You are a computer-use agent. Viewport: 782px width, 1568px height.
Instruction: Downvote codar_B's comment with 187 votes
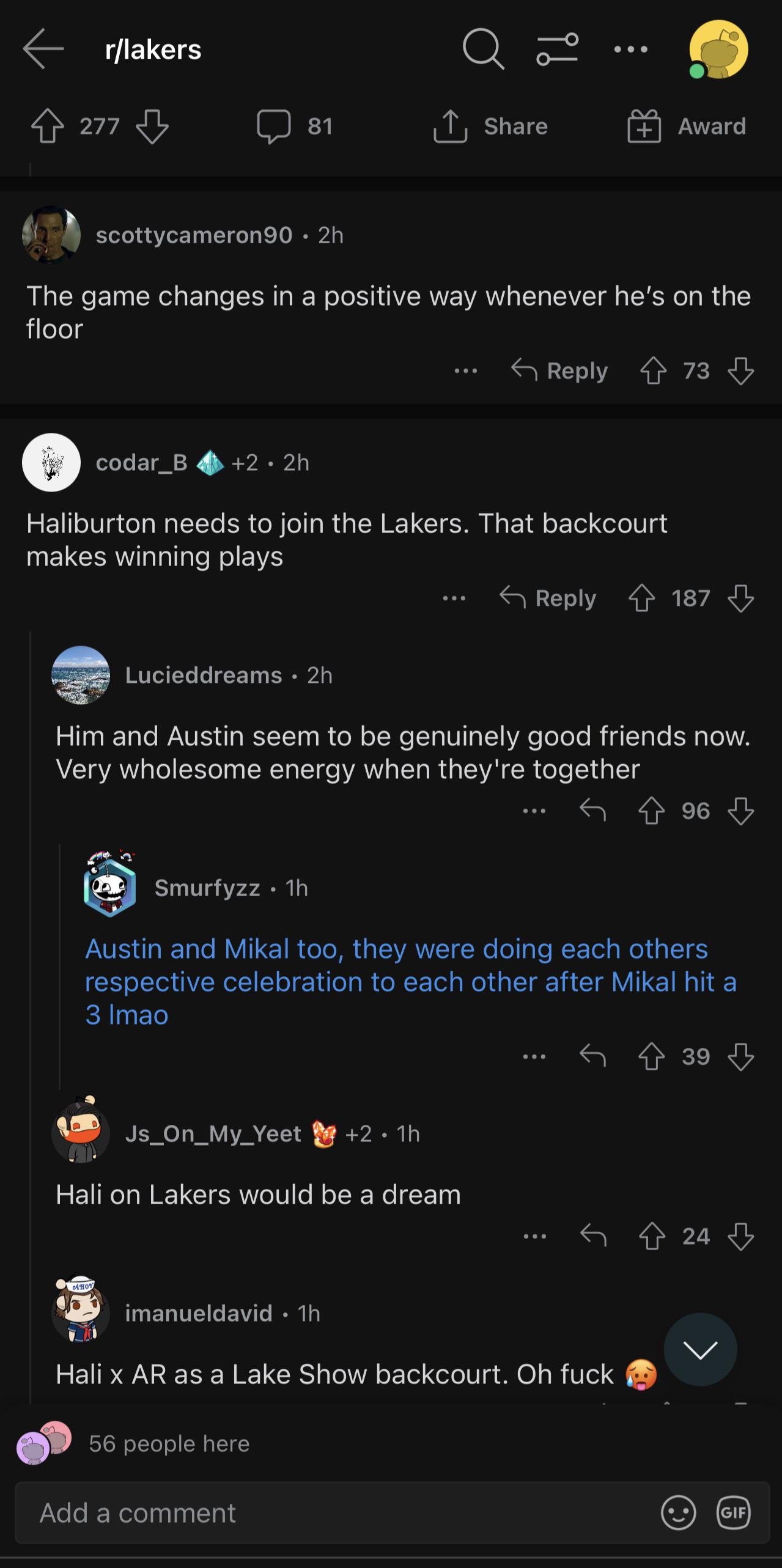(x=740, y=598)
